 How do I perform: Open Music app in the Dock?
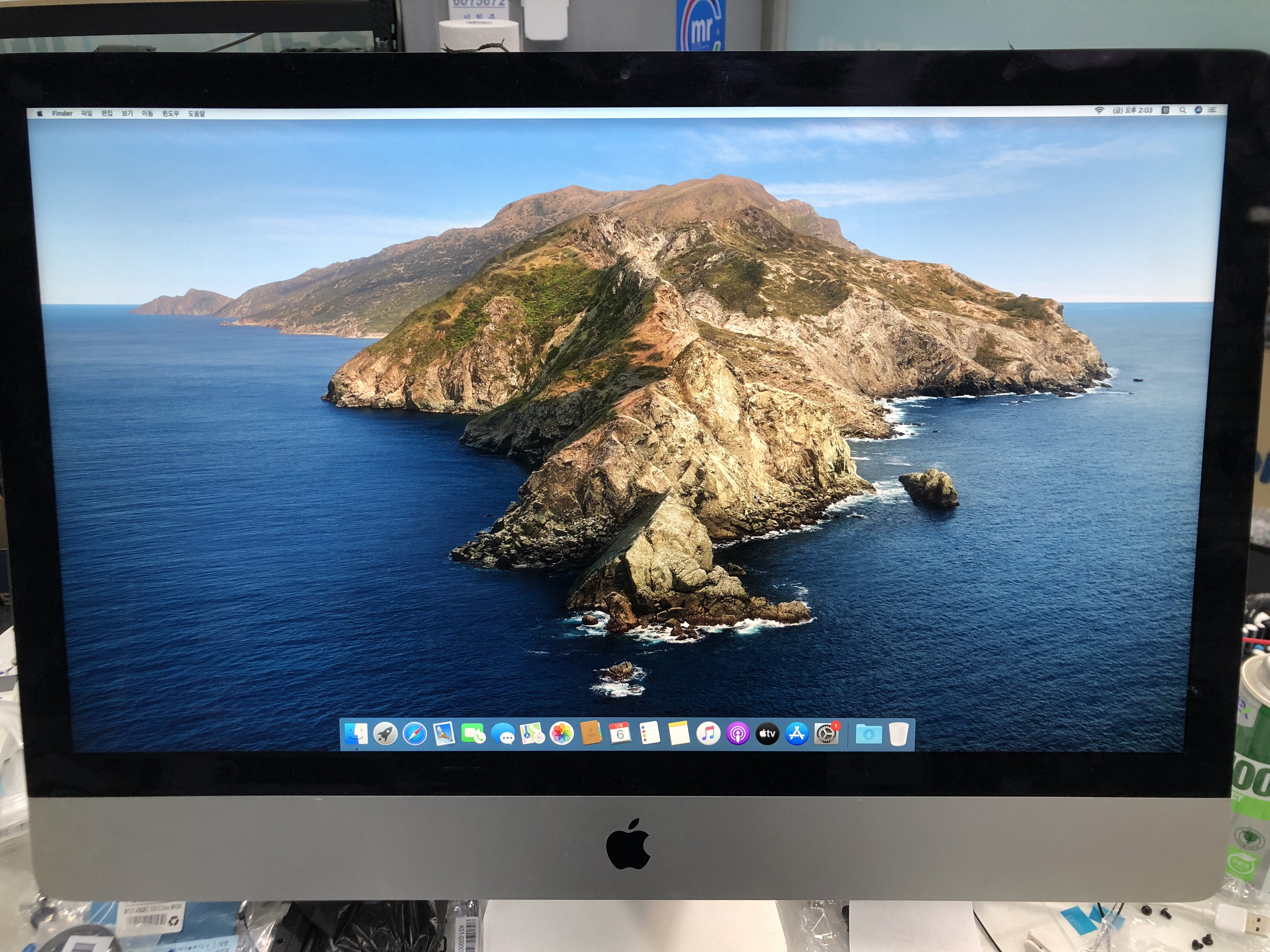(x=708, y=734)
